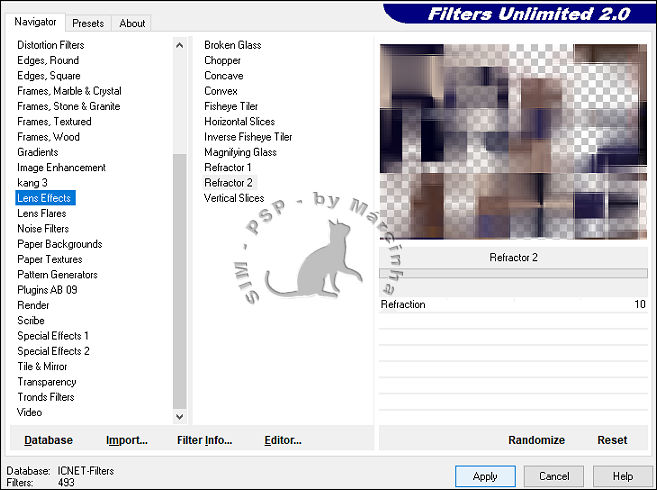Select Inverse Fisheye Tiler filter
Screen dimensions: 657x490
[x=248, y=137]
